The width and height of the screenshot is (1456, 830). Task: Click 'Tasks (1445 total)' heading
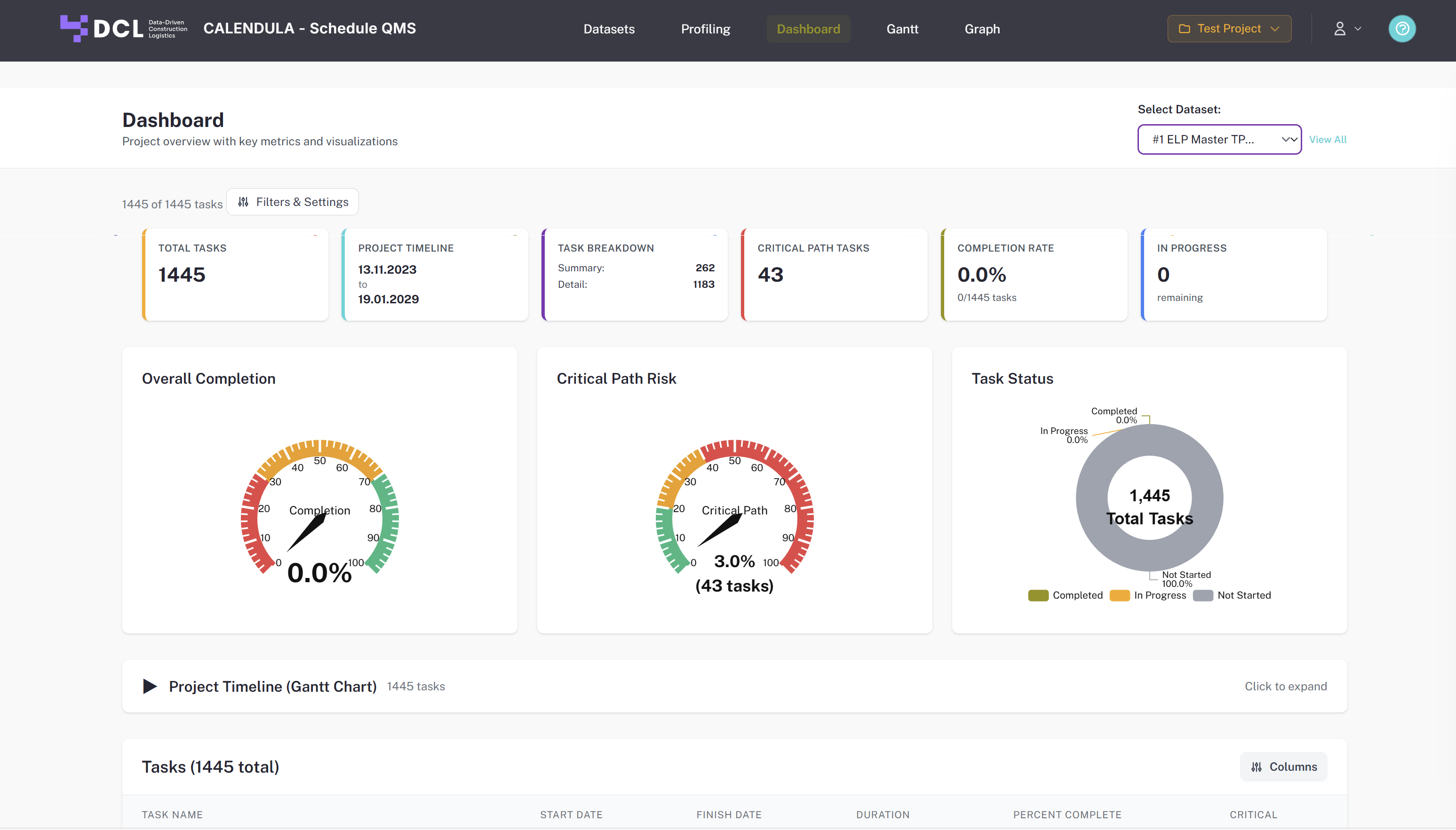[210, 767]
